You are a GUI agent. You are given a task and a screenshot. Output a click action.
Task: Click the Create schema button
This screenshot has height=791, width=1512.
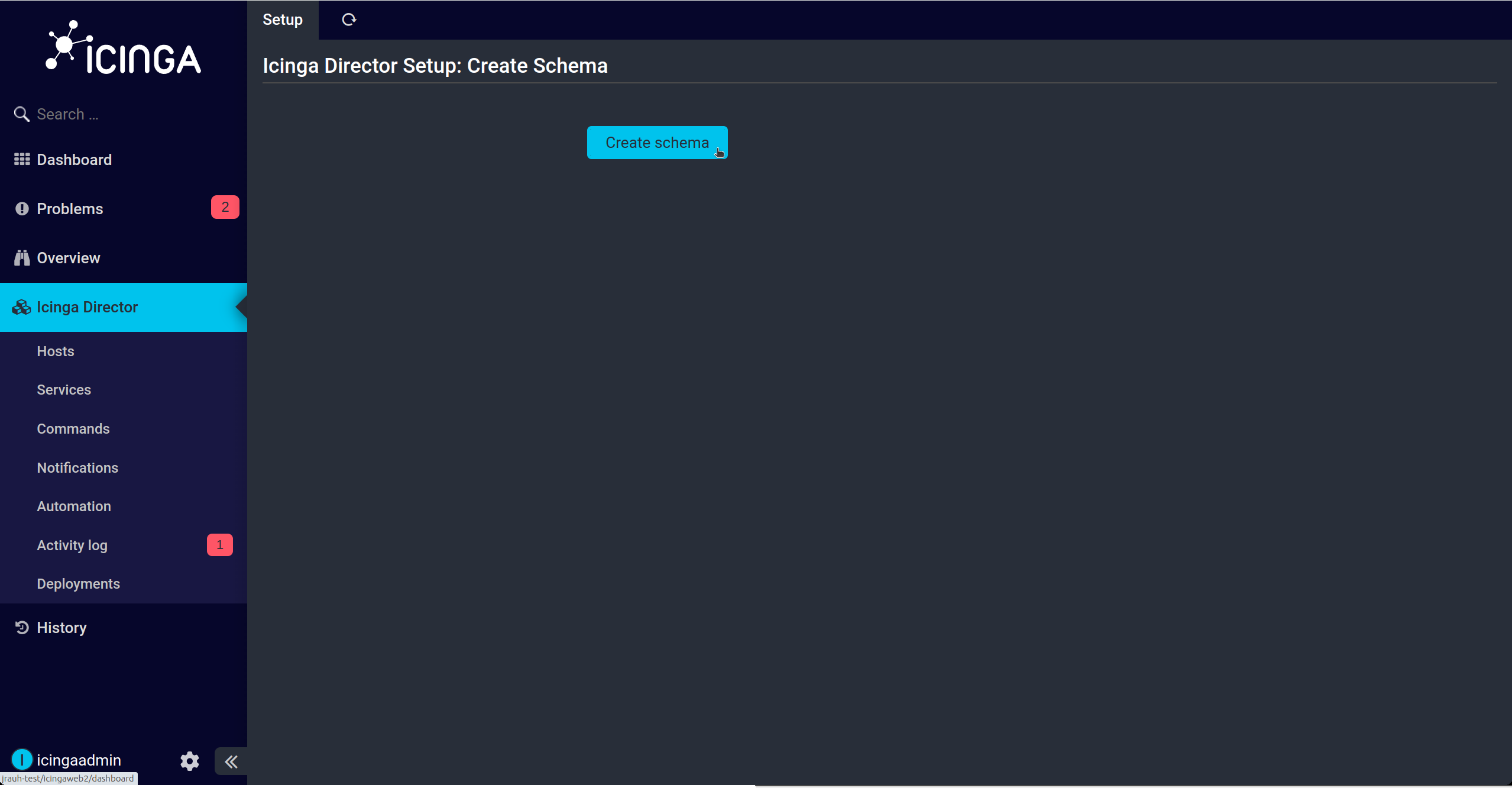[x=657, y=142]
